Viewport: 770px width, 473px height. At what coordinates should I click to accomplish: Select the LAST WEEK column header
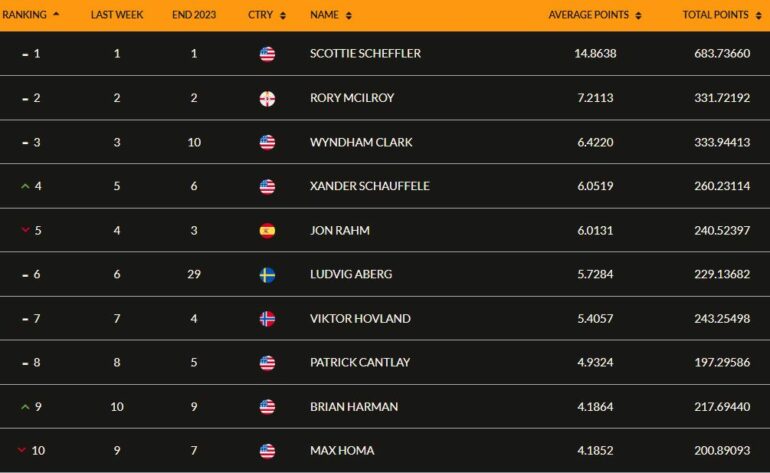click(117, 15)
